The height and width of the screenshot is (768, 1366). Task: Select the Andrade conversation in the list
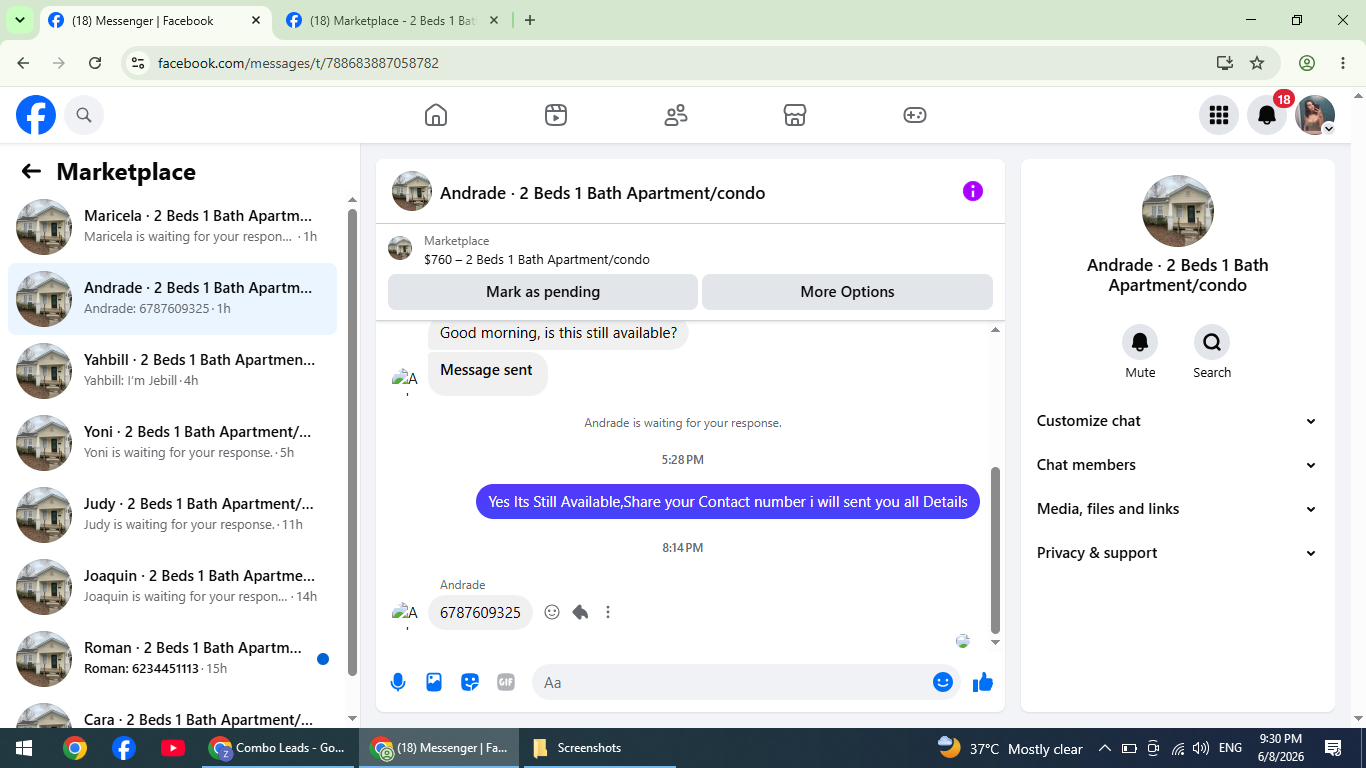[x=172, y=299]
